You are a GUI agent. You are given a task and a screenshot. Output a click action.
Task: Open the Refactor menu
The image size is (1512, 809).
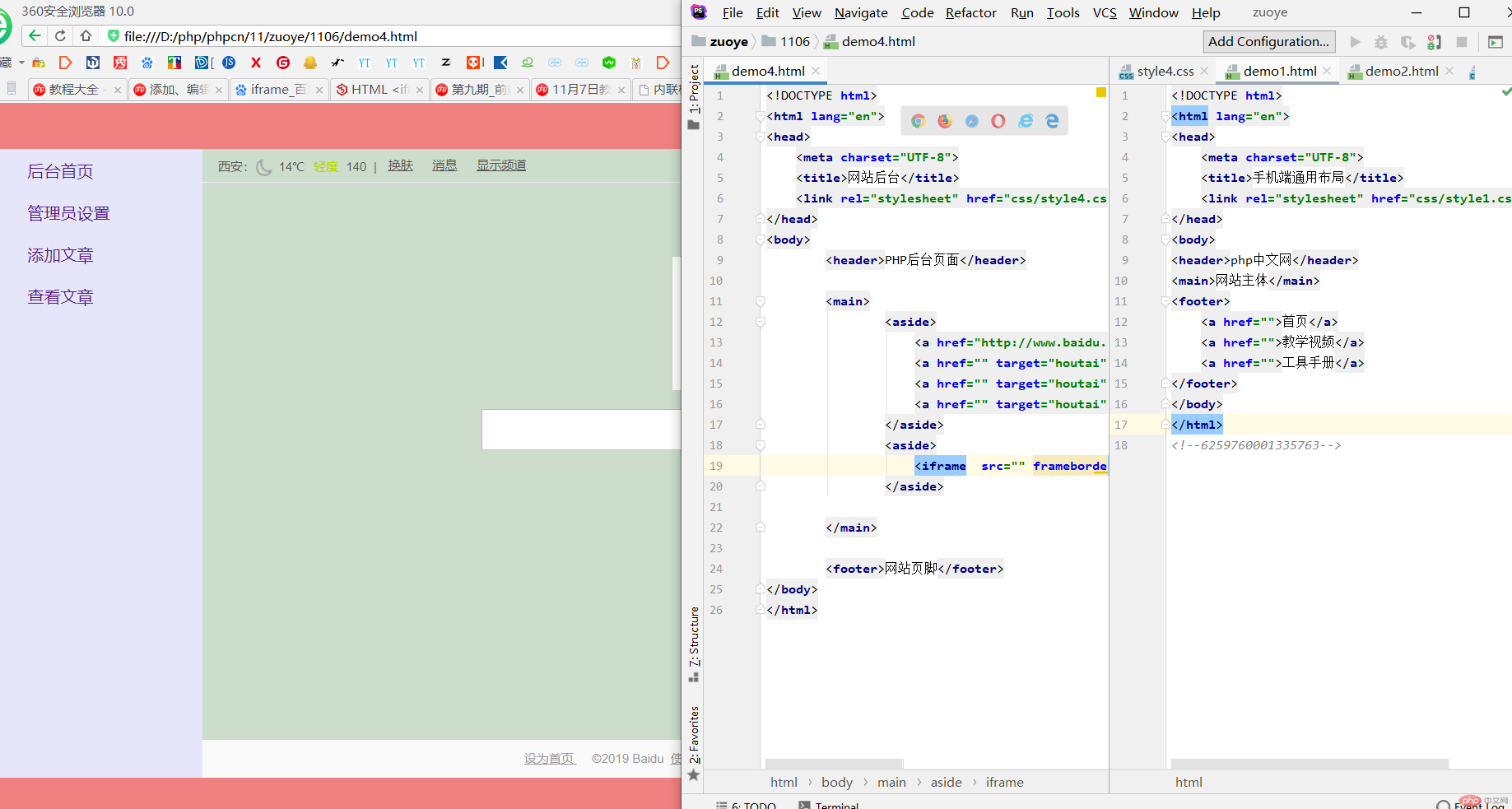pyautogui.click(x=970, y=12)
